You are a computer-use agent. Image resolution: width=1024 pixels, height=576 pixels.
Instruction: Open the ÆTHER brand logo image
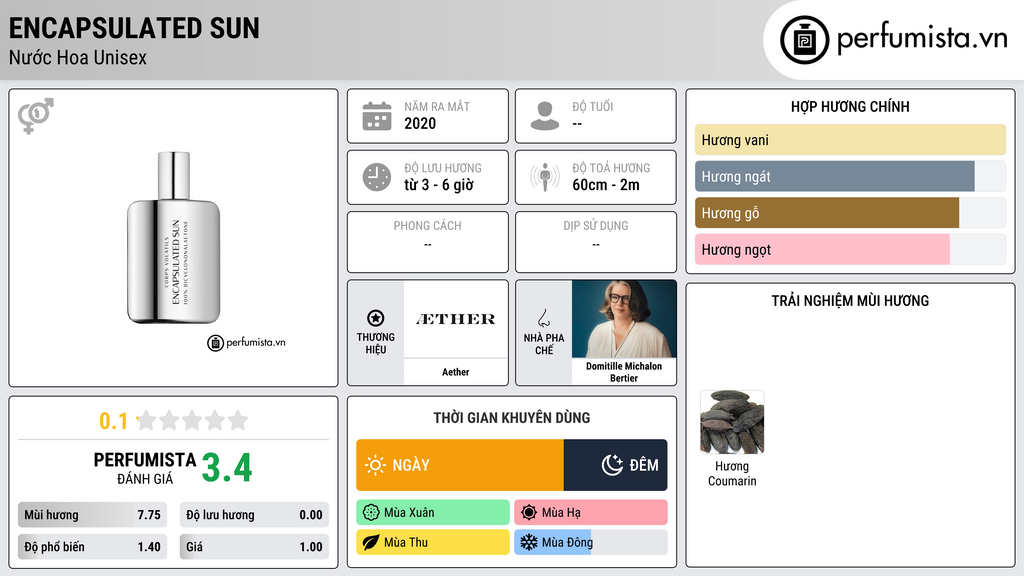tap(456, 319)
